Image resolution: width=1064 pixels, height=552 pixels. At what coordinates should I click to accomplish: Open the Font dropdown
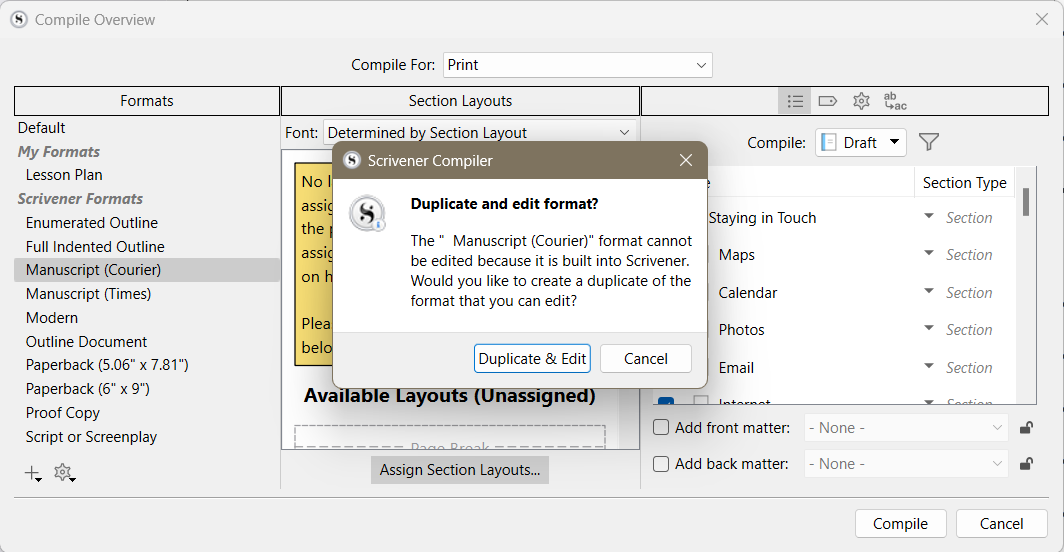[480, 132]
